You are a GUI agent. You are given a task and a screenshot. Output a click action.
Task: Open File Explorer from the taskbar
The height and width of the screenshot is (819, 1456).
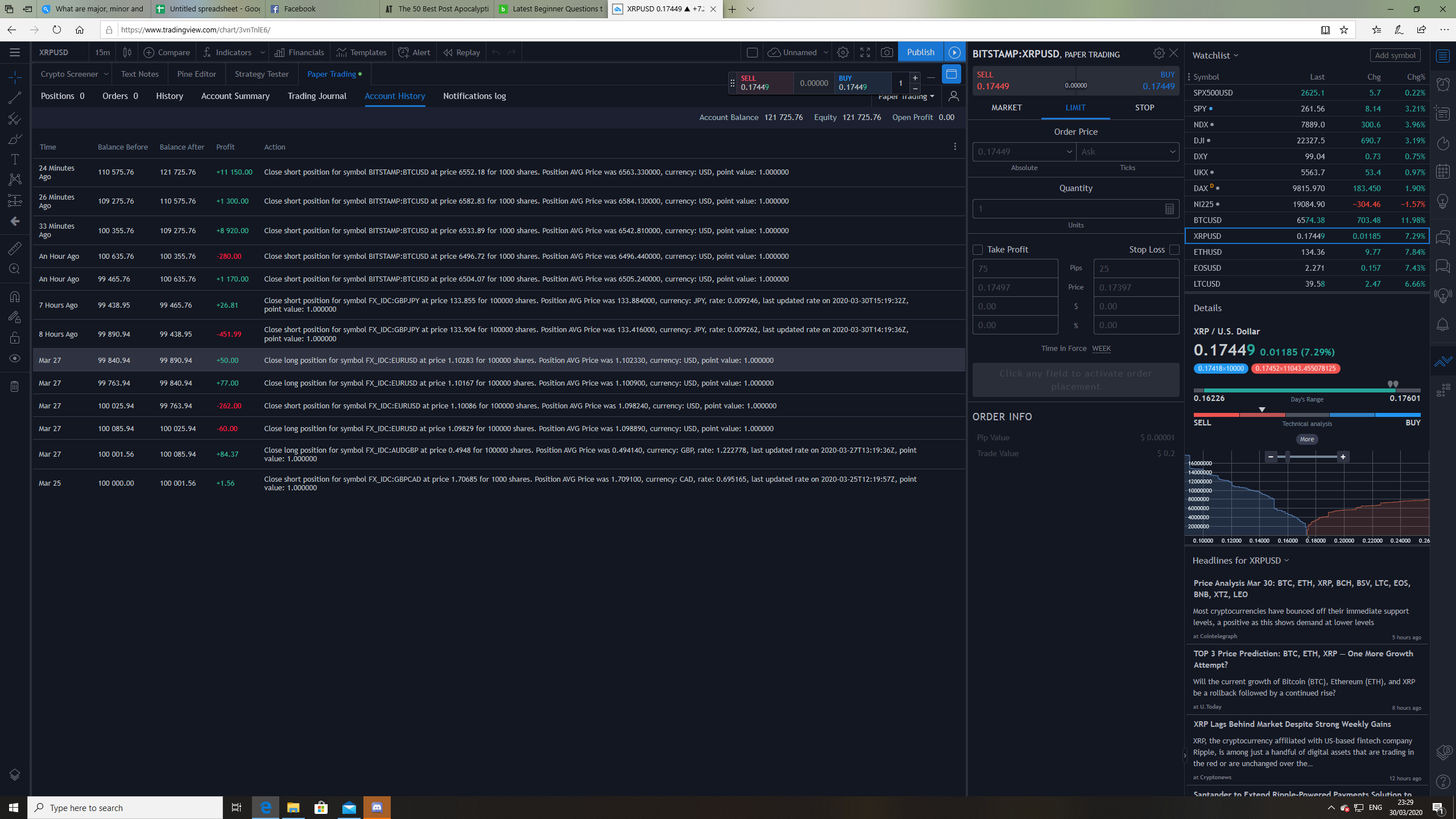293,808
